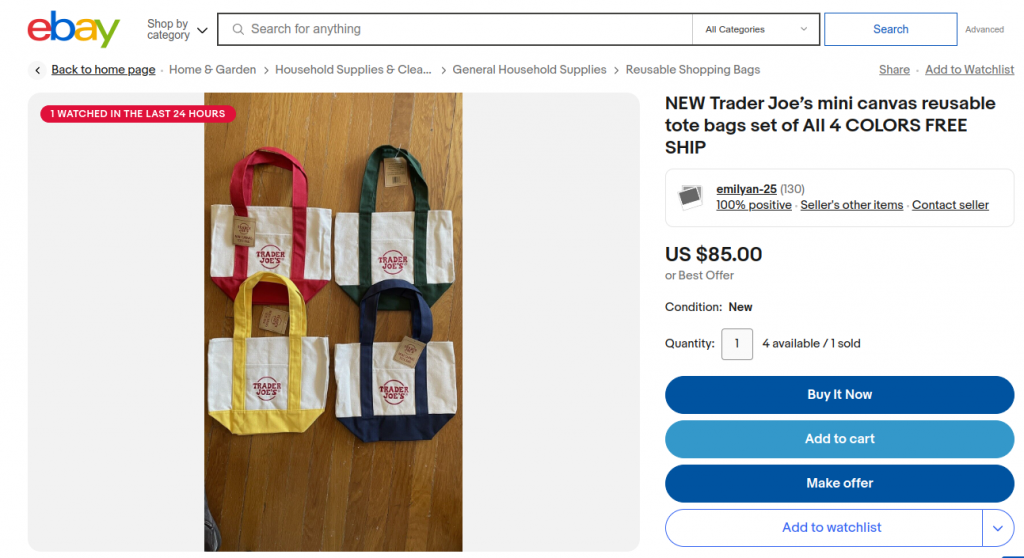Expand the All Categories dropdown

[x=755, y=29]
